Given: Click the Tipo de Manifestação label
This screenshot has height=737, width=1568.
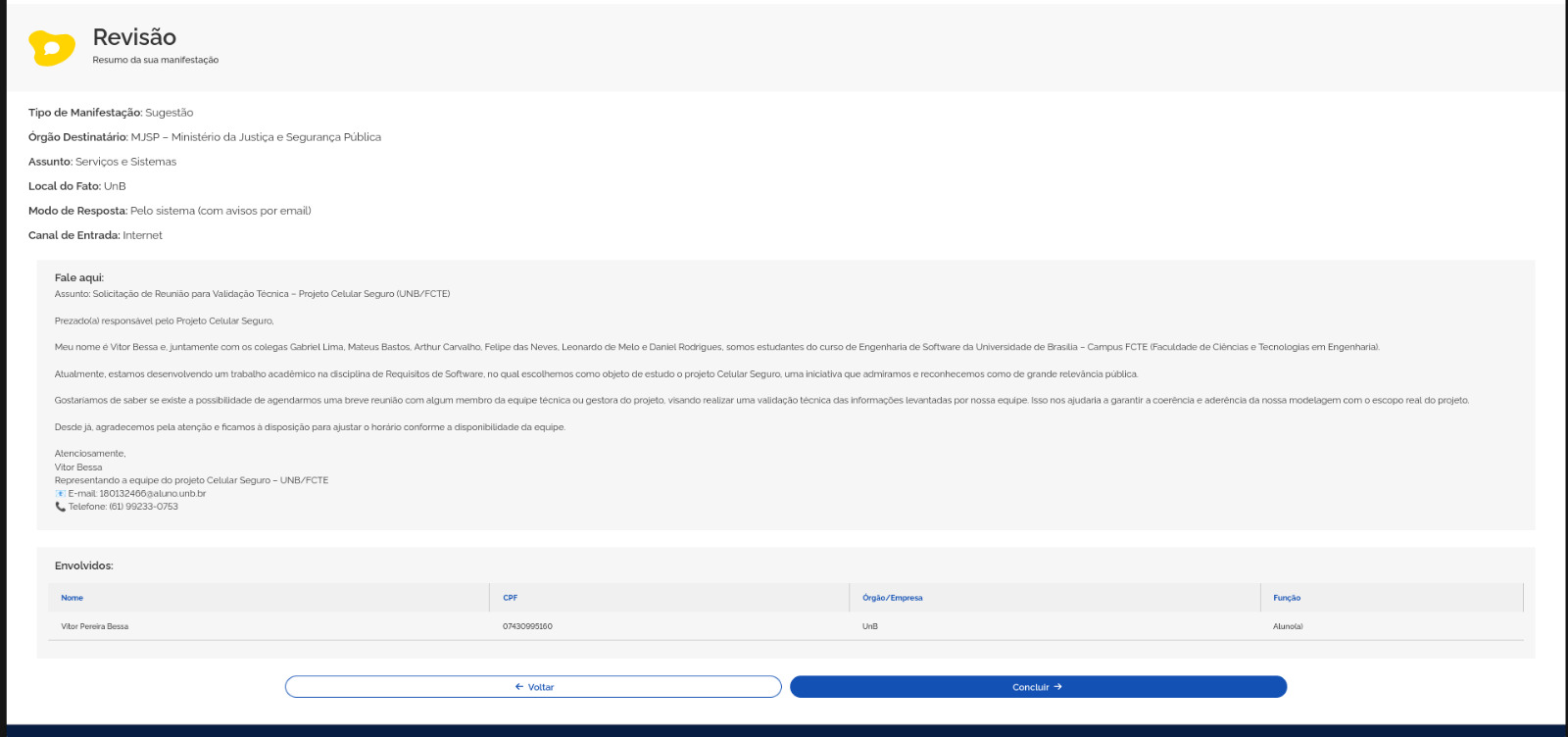Looking at the screenshot, I should point(85,113).
